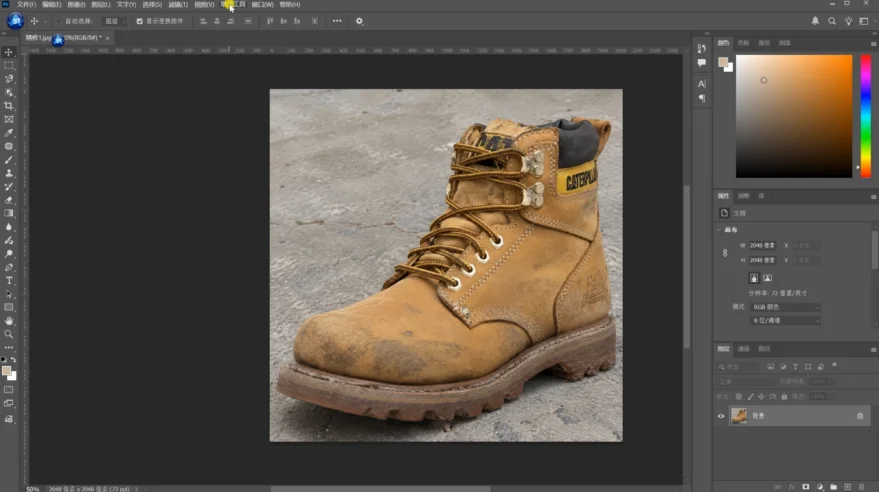The height and width of the screenshot is (493, 879).
Task: Select the Clone Stamp tool
Action: [x=9, y=173]
